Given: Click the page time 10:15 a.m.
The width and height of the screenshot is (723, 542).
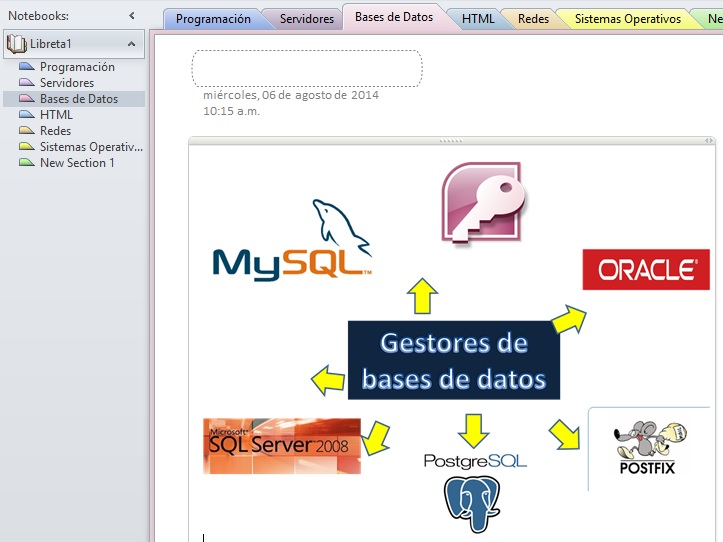Looking at the screenshot, I should coord(231,111).
